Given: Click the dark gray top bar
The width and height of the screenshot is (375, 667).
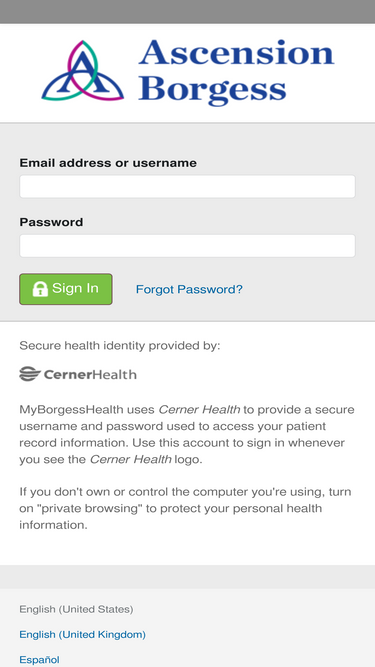Looking at the screenshot, I should (x=188, y=11).
